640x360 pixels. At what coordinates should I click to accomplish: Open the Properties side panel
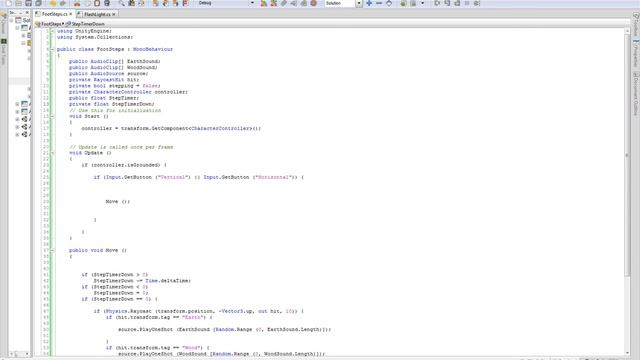636,53
